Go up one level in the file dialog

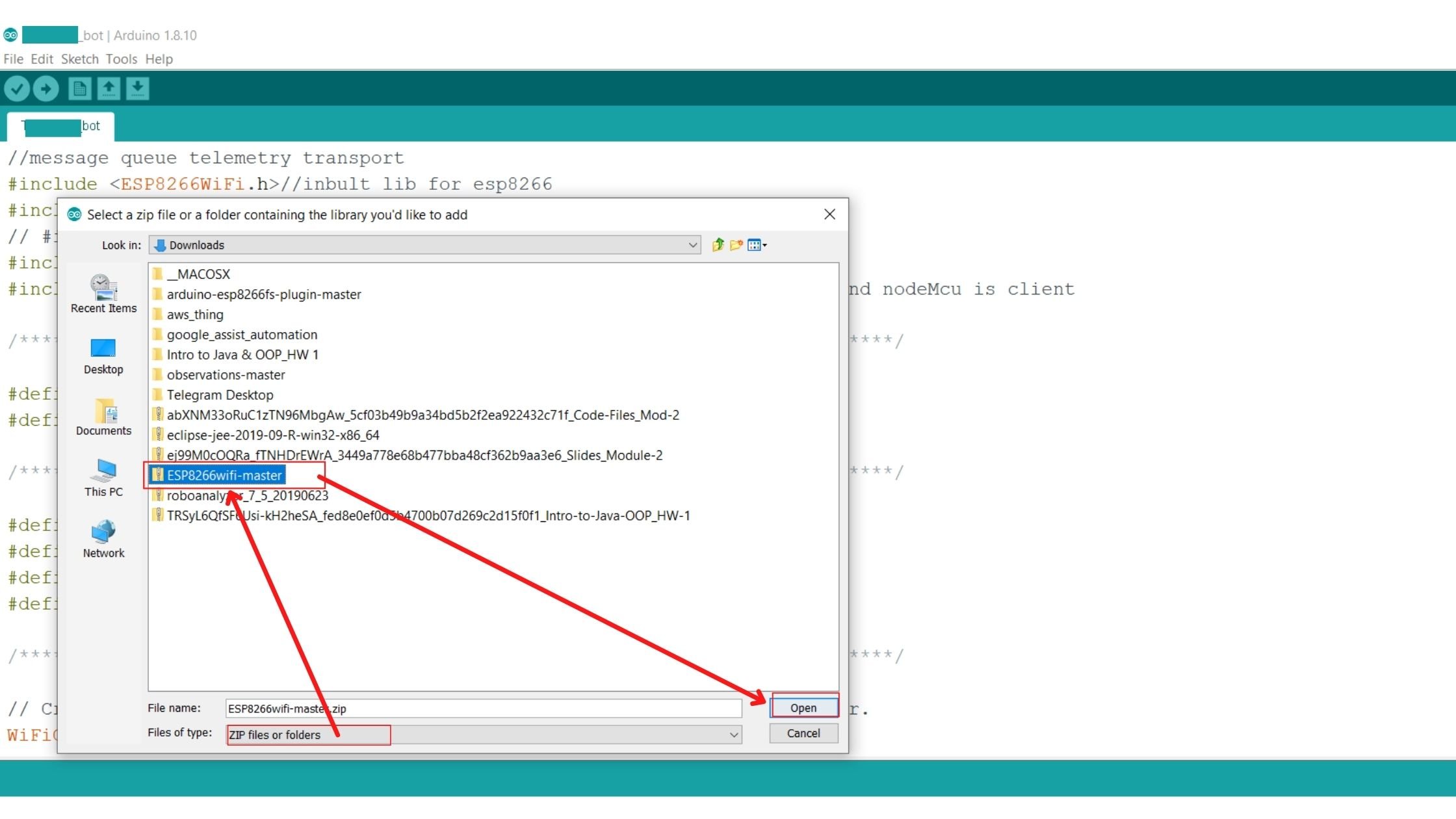718,245
